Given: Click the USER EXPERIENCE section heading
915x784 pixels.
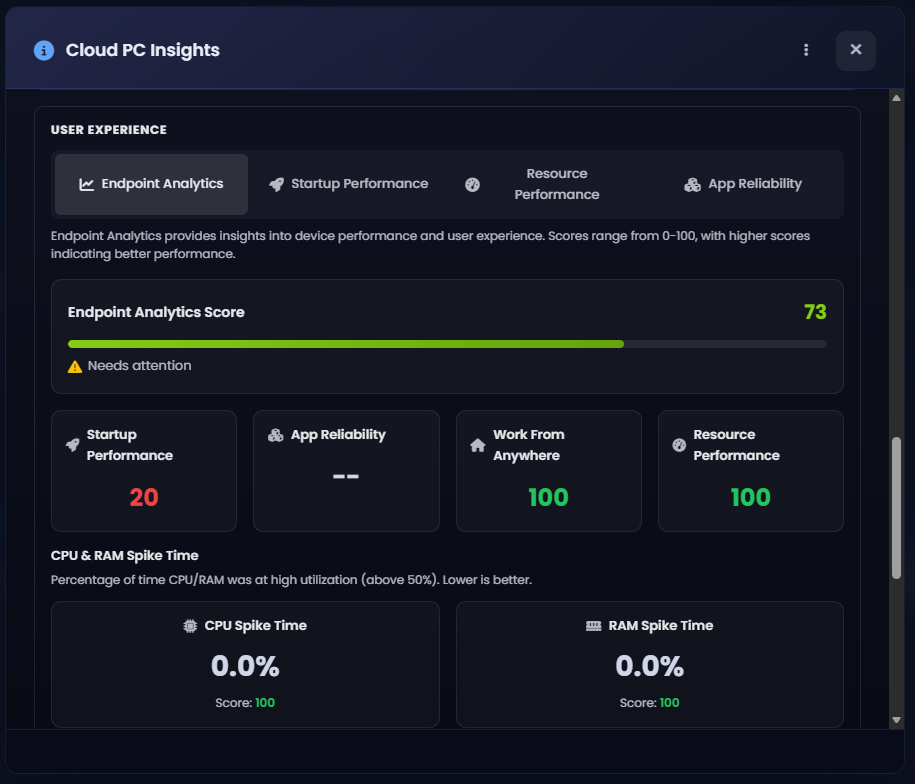Looking at the screenshot, I should 109,130.
